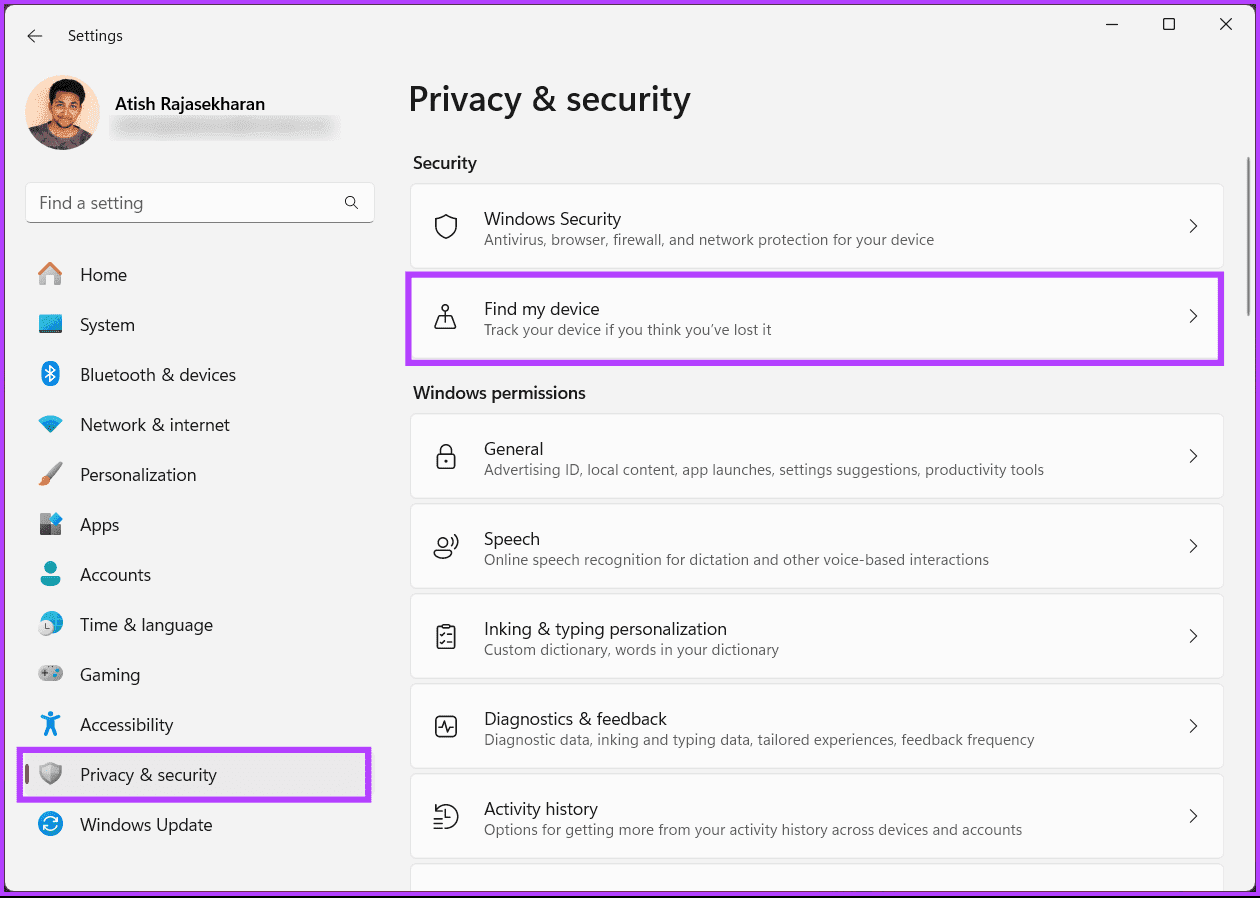Open Find my device title text
The width and height of the screenshot is (1260, 898).
pyautogui.click(x=542, y=309)
